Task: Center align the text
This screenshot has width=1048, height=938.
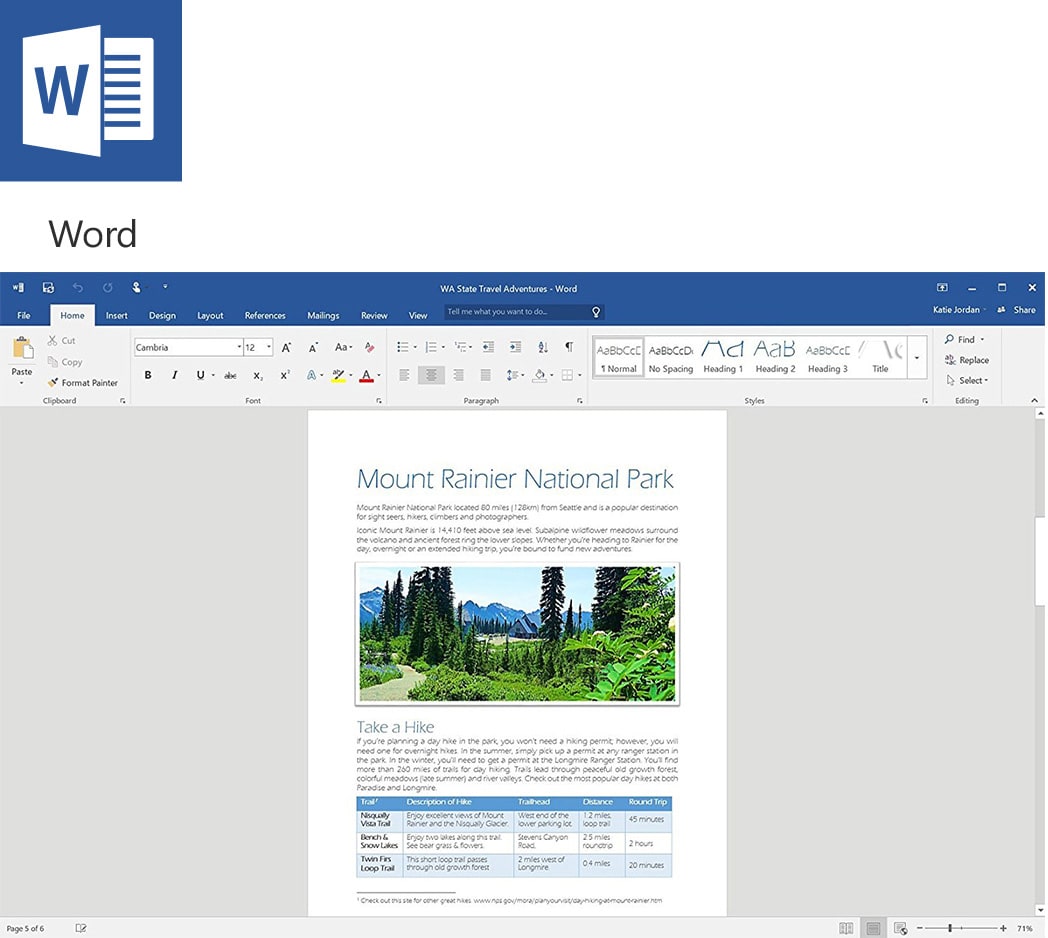Action: tap(431, 375)
